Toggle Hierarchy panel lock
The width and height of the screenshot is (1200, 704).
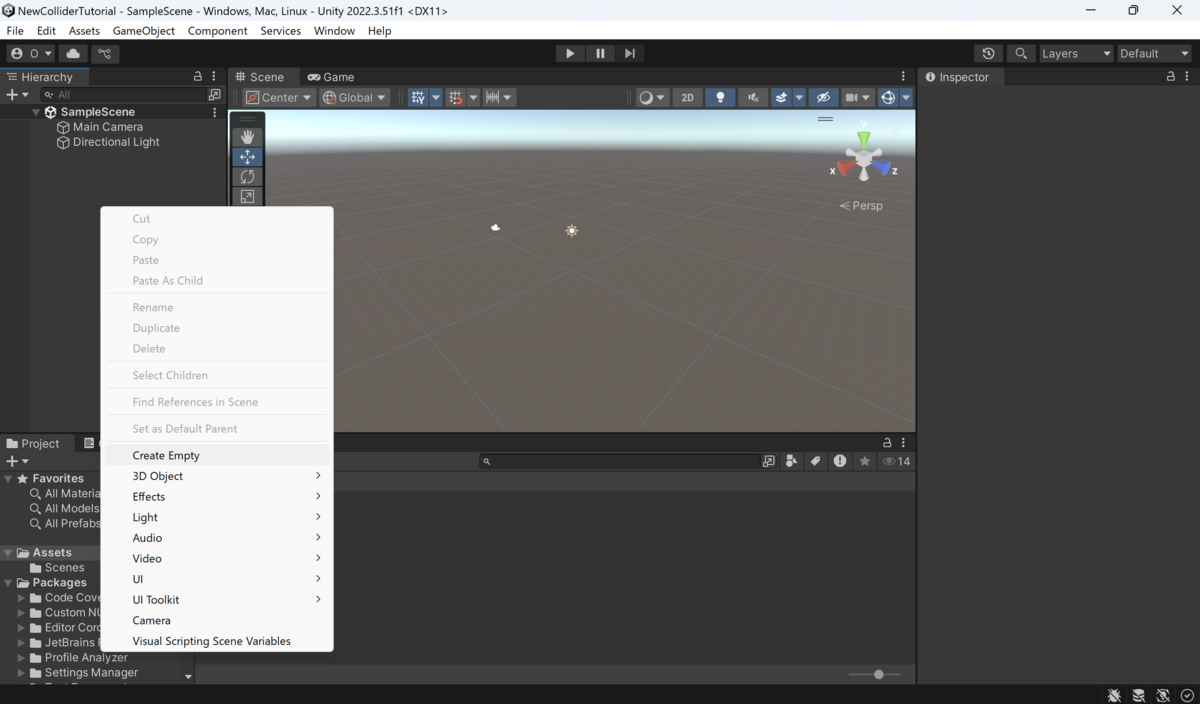[x=198, y=76]
